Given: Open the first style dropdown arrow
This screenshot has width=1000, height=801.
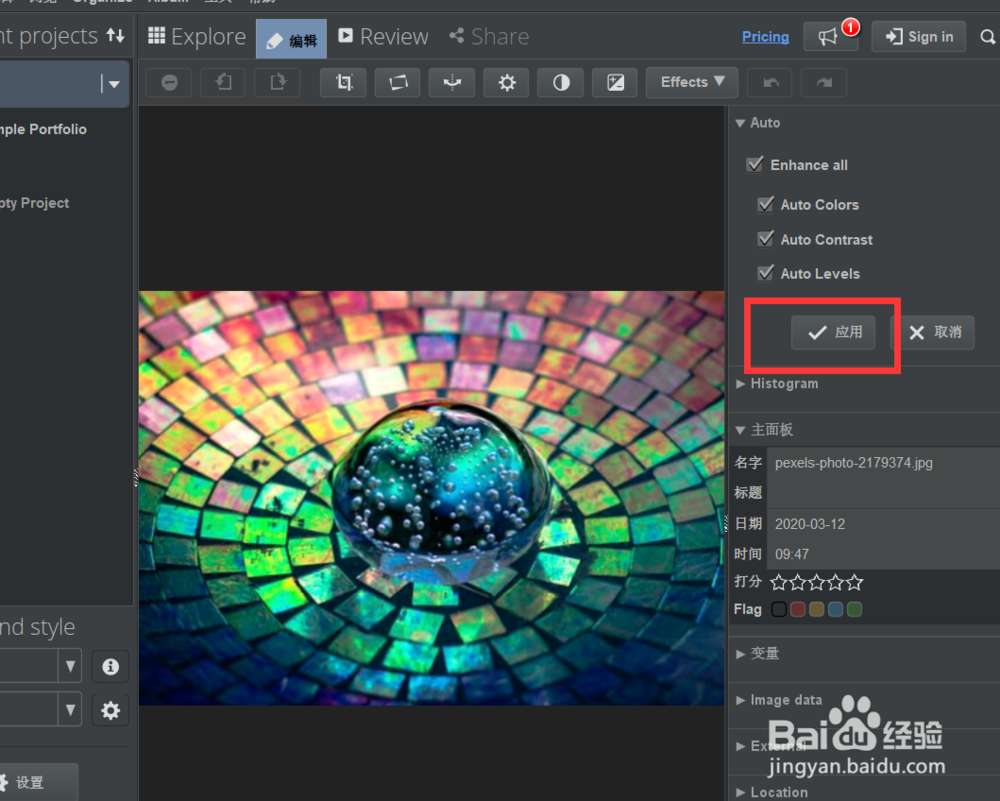Looking at the screenshot, I should tap(70, 666).
